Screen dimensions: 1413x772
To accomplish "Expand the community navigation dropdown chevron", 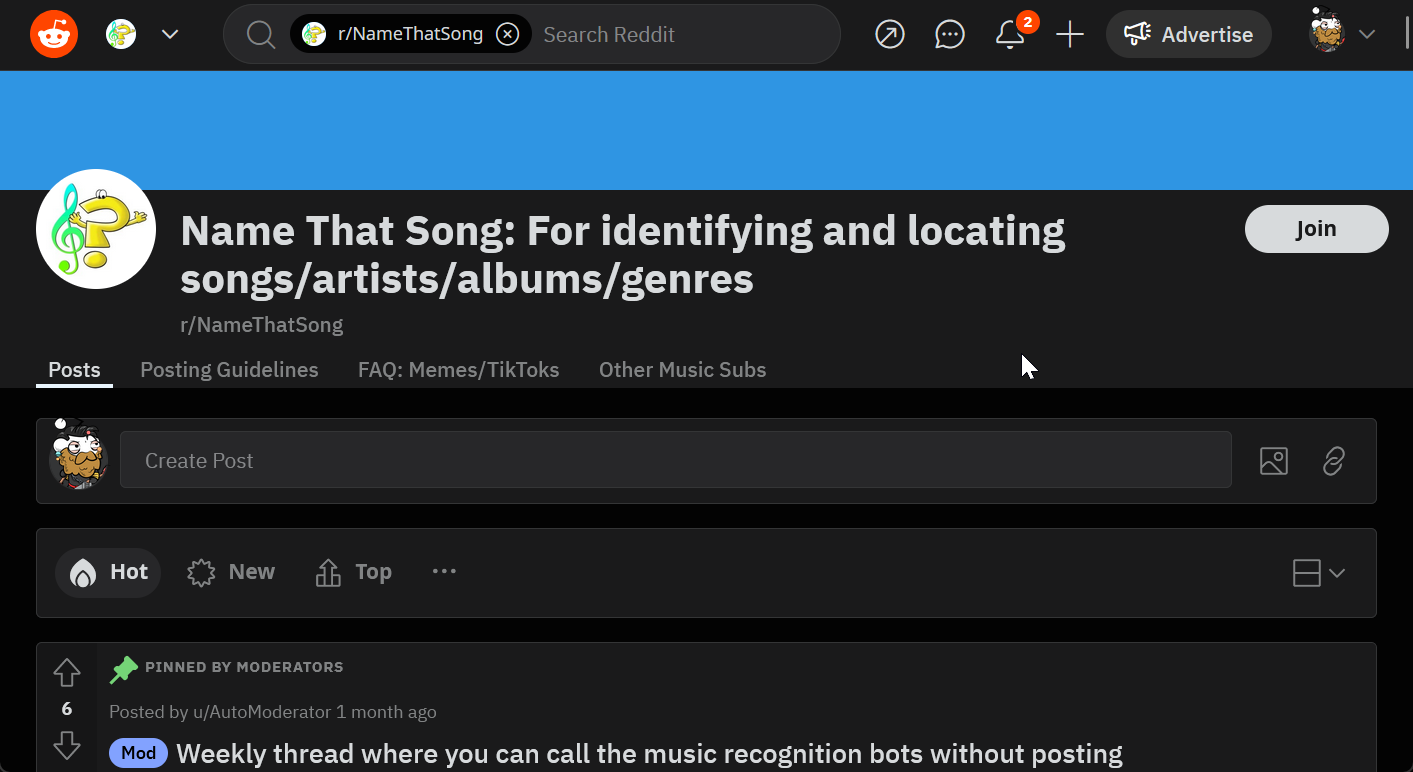I will click(170, 34).
